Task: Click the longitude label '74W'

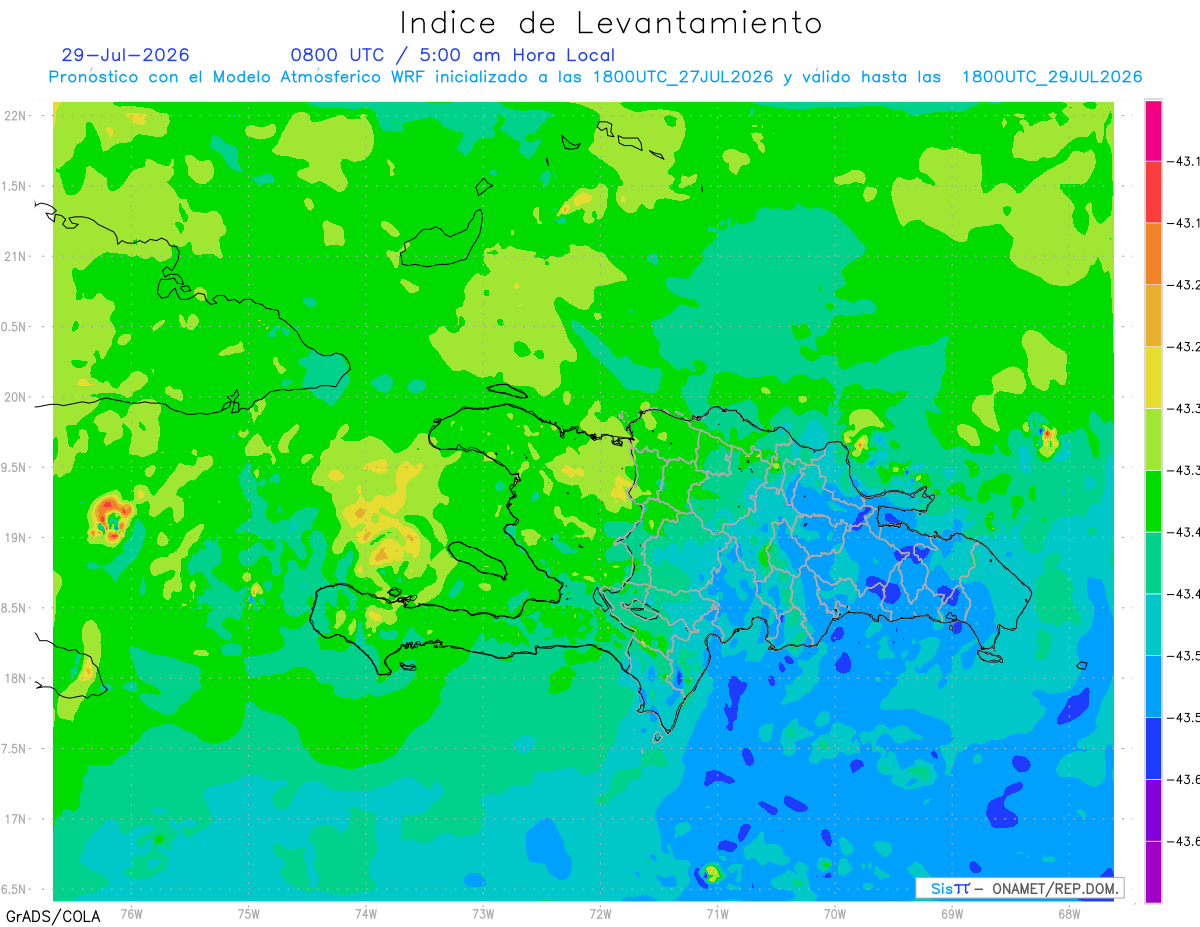Action: (x=366, y=913)
